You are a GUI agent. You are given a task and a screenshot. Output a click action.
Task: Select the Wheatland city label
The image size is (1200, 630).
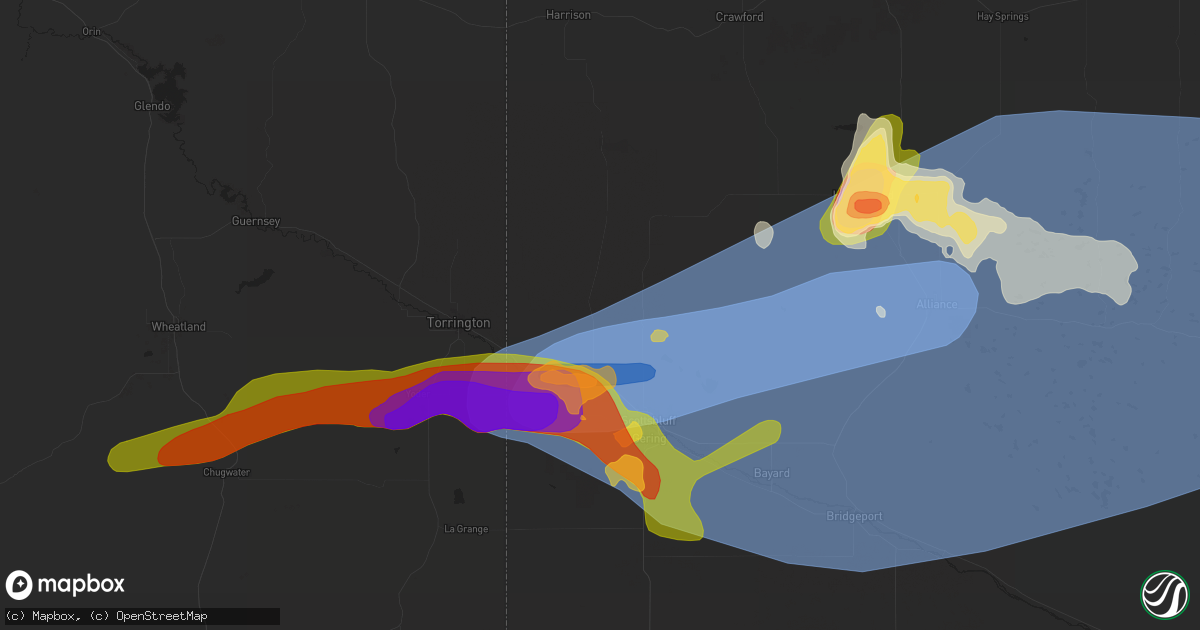[x=178, y=327]
